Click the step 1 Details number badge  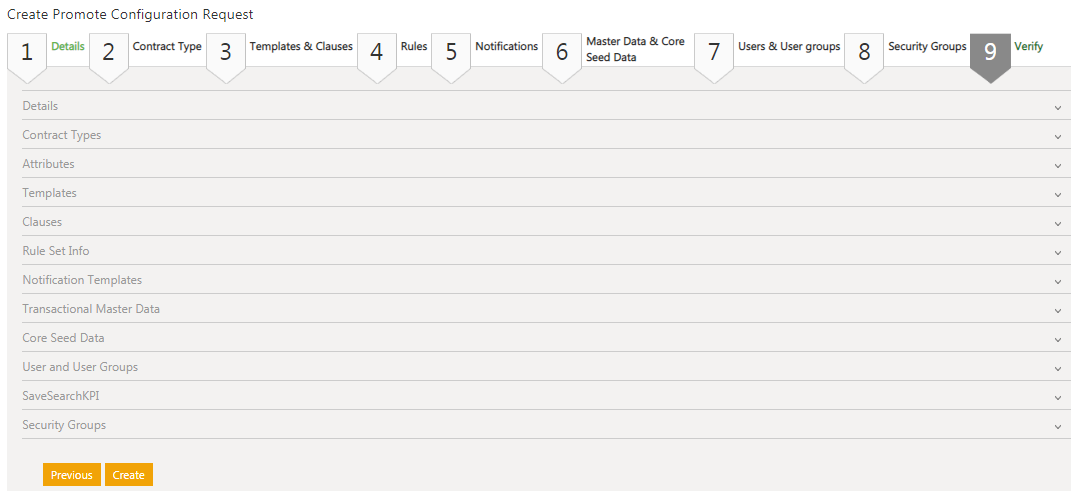tap(27, 53)
